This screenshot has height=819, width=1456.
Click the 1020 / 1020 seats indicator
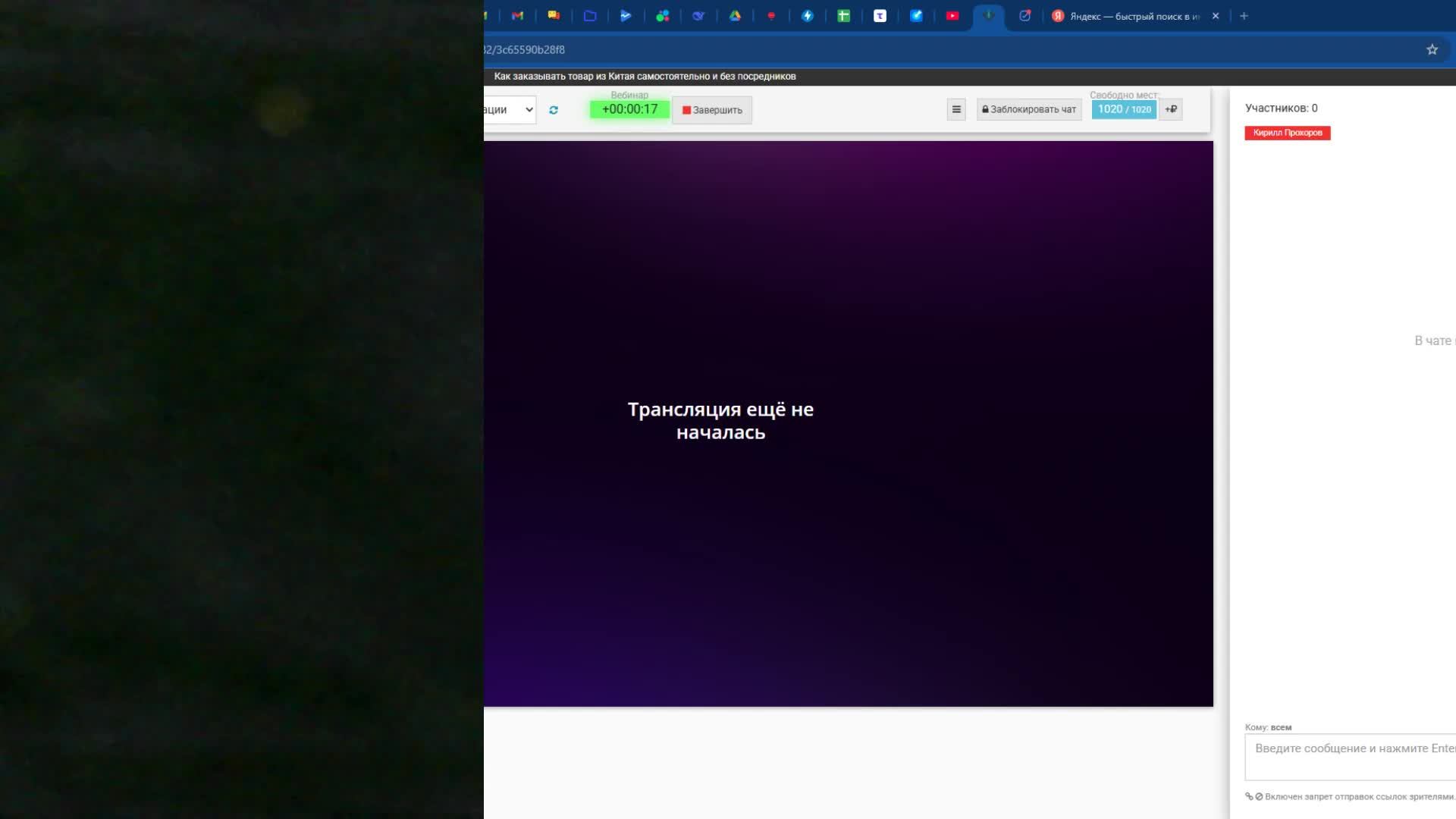1124,109
